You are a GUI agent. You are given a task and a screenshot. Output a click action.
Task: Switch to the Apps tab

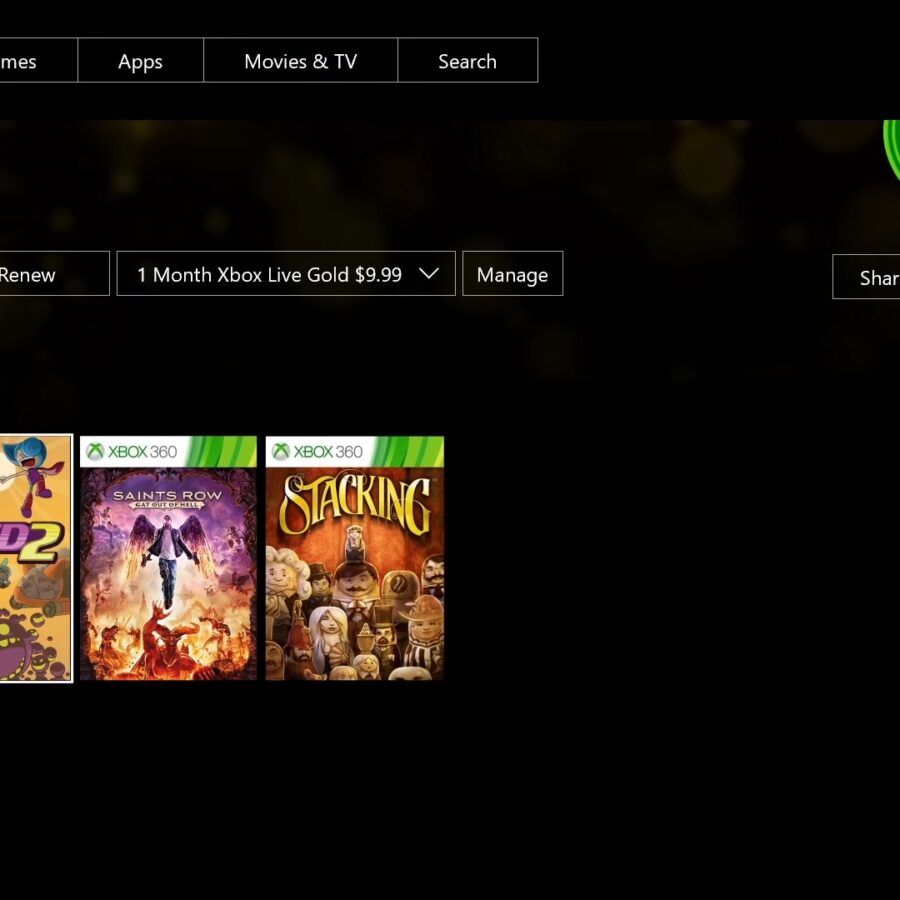click(x=140, y=61)
